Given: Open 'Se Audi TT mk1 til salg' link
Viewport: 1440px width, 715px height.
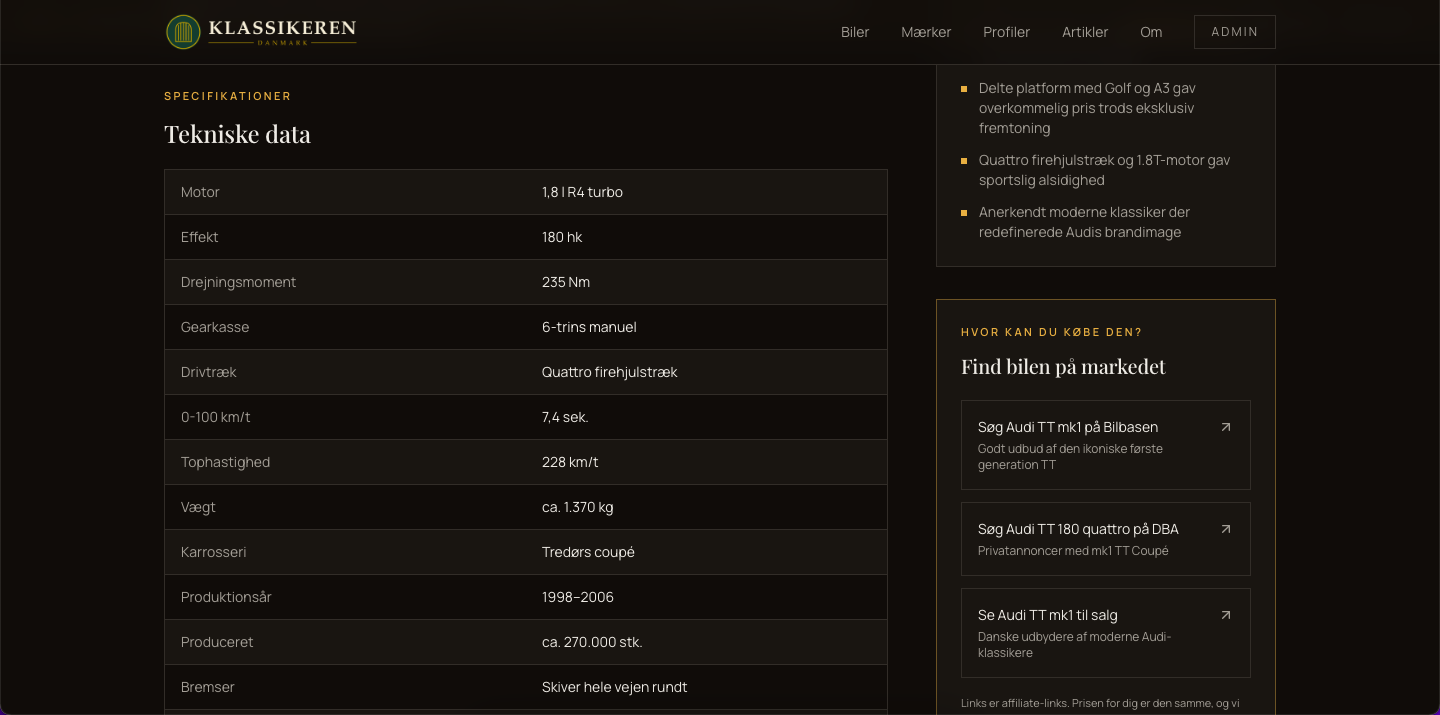Looking at the screenshot, I should [1106, 633].
